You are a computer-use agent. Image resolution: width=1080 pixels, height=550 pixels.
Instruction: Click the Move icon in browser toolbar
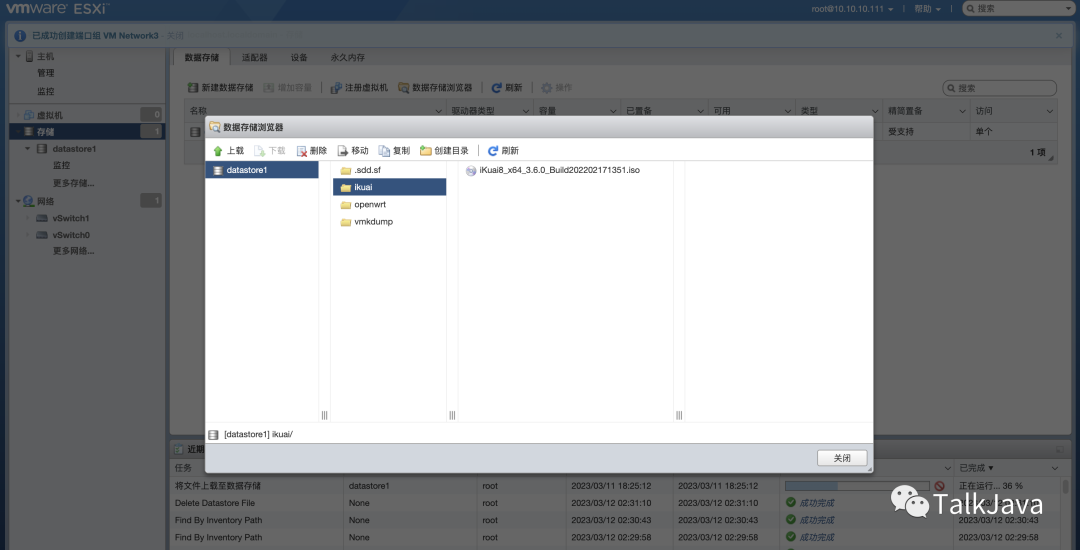[343, 150]
